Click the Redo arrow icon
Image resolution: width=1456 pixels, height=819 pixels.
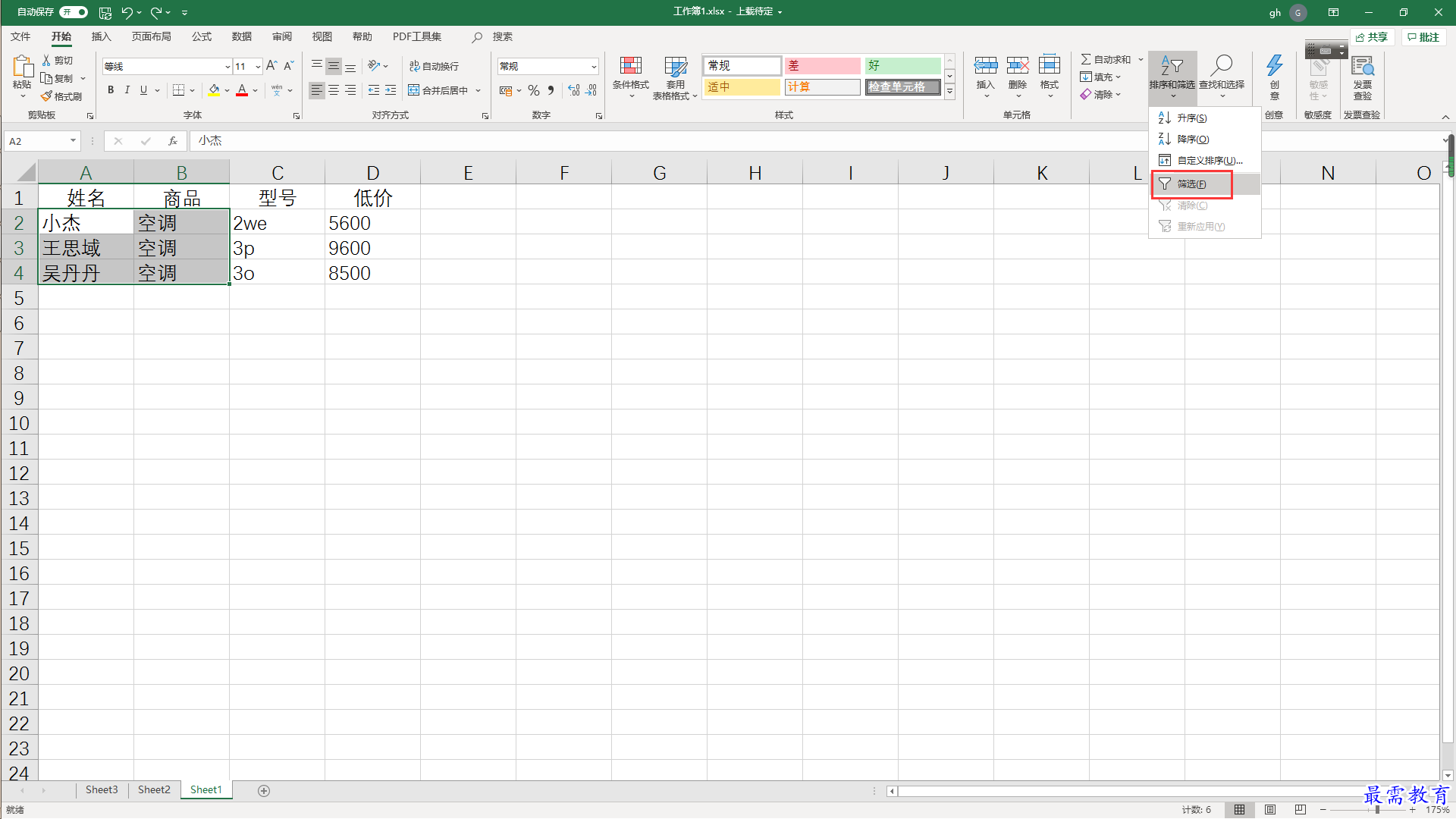(156, 12)
